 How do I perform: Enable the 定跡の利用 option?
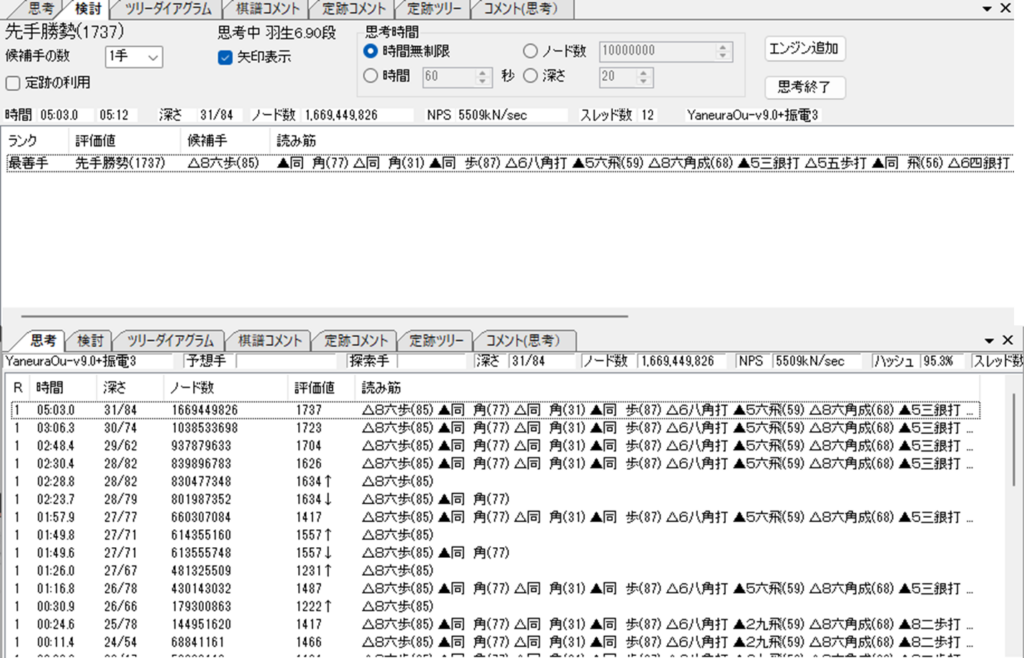pyautogui.click(x=10, y=81)
